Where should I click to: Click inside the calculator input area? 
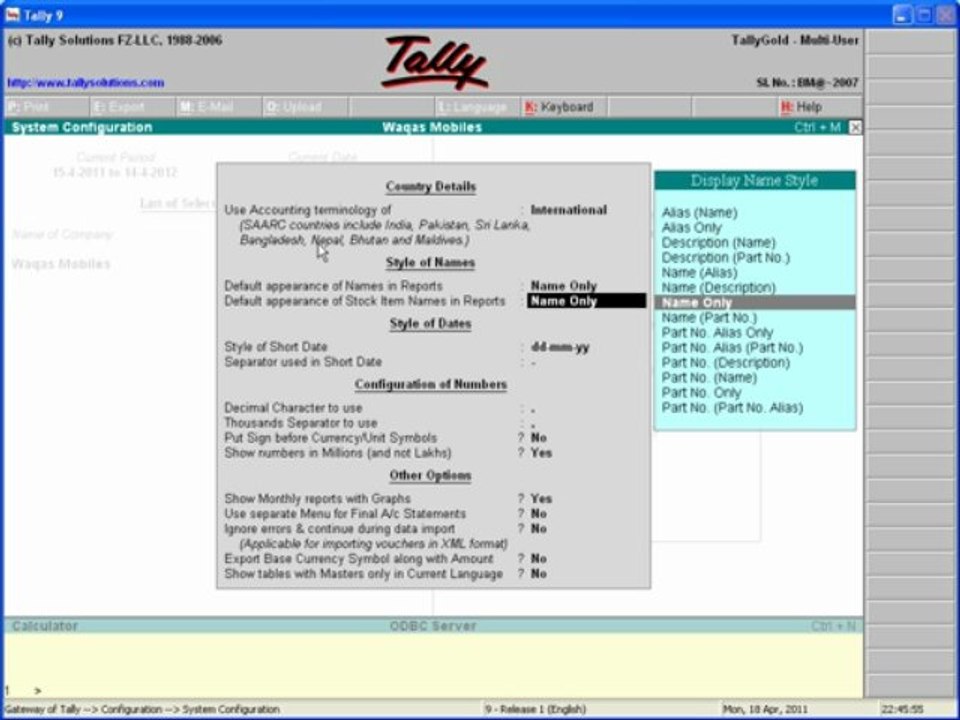coord(433,664)
